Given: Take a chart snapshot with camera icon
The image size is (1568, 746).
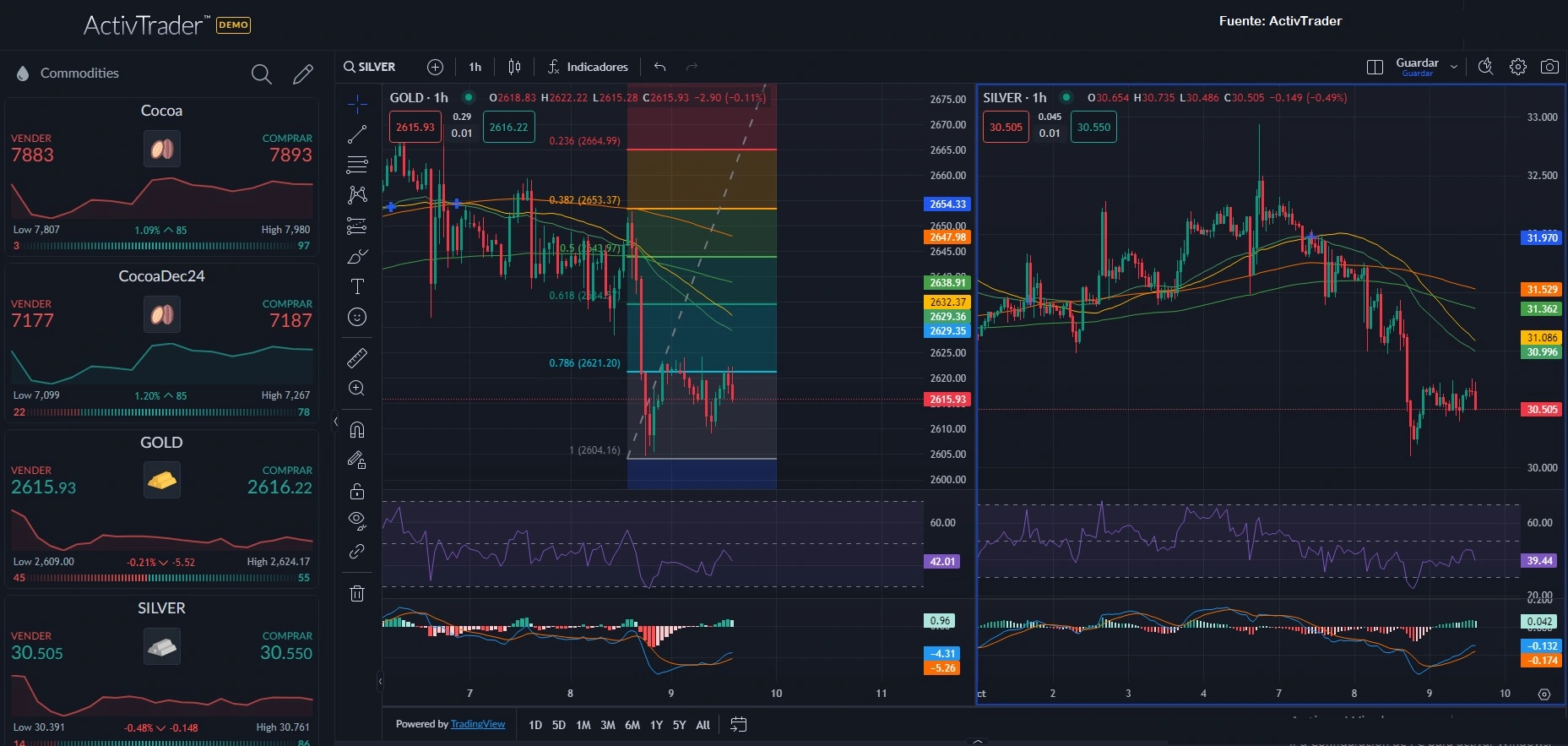Looking at the screenshot, I should [x=1549, y=67].
